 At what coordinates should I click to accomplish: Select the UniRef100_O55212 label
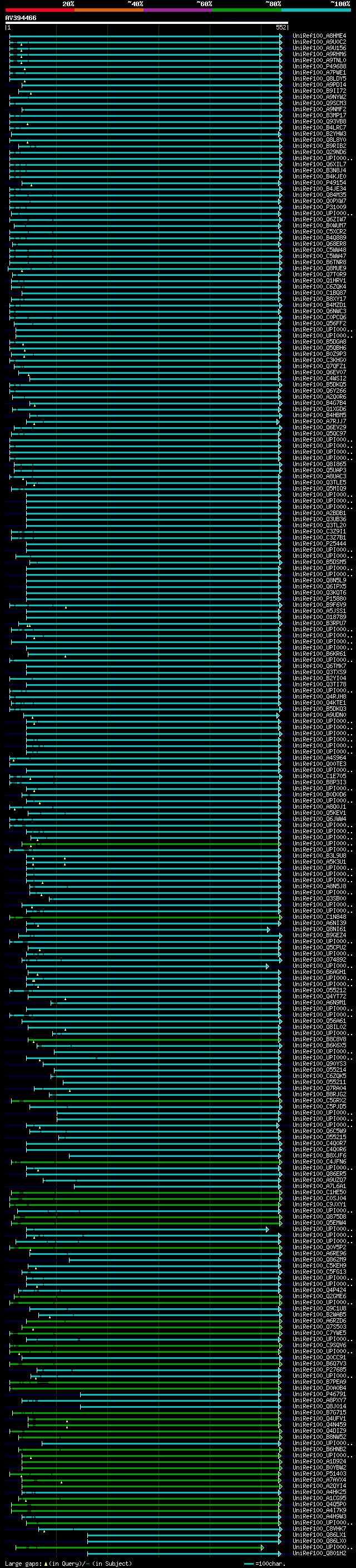coord(319,990)
